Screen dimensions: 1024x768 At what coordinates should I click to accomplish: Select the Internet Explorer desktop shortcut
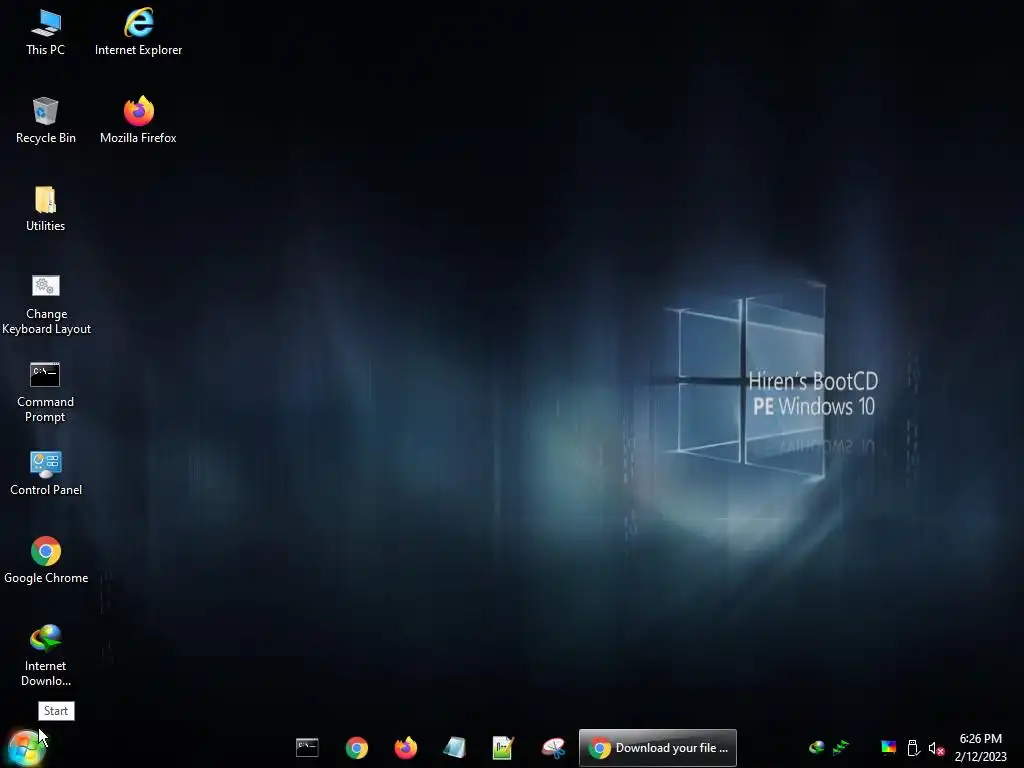click(138, 33)
